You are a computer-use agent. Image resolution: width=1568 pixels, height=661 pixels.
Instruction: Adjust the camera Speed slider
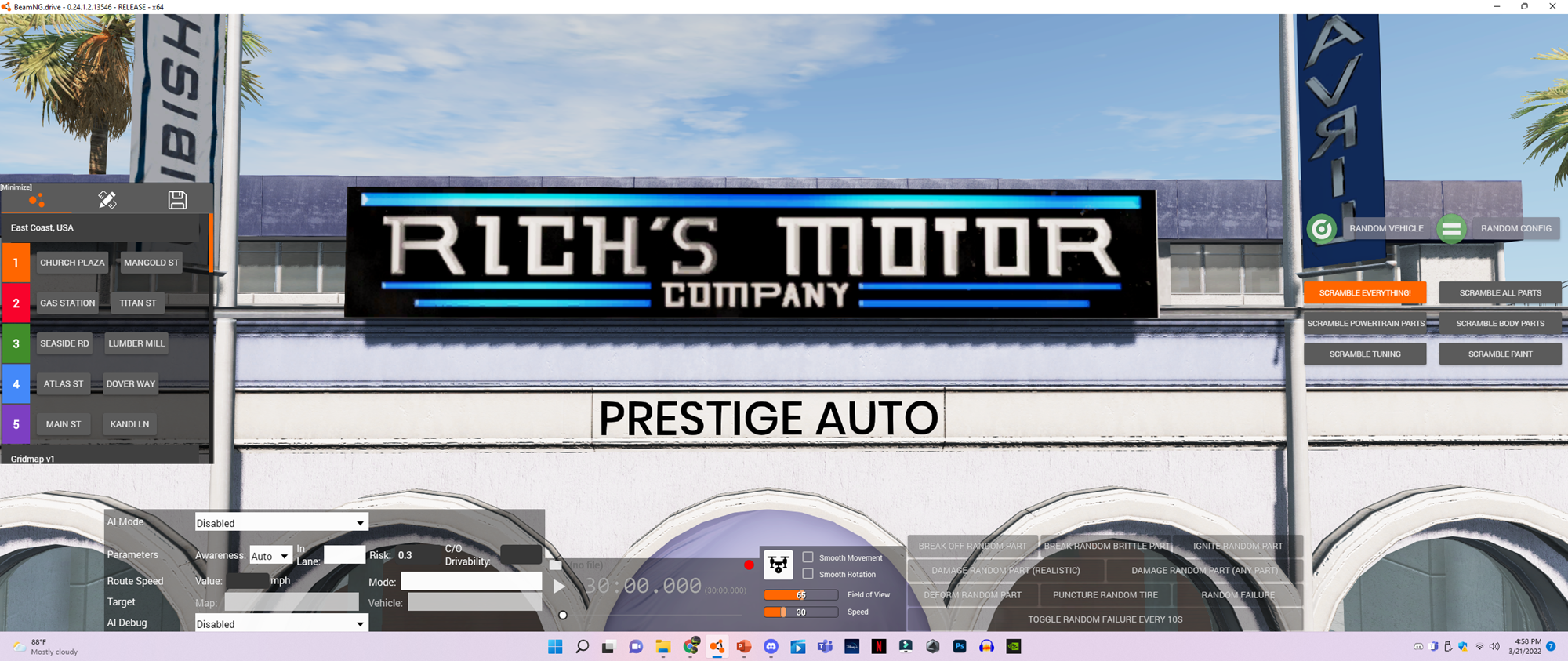[x=800, y=612]
